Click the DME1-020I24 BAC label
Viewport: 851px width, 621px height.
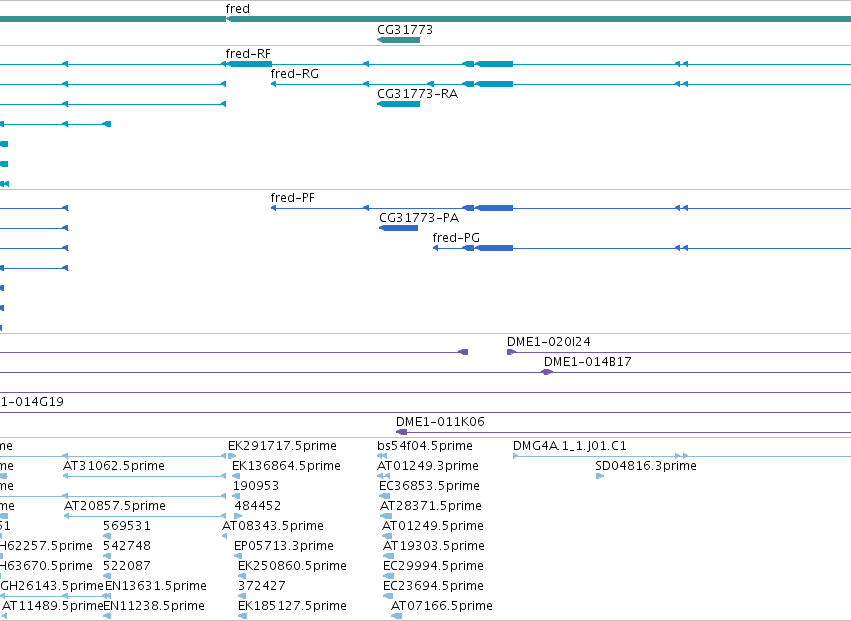[549, 342]
